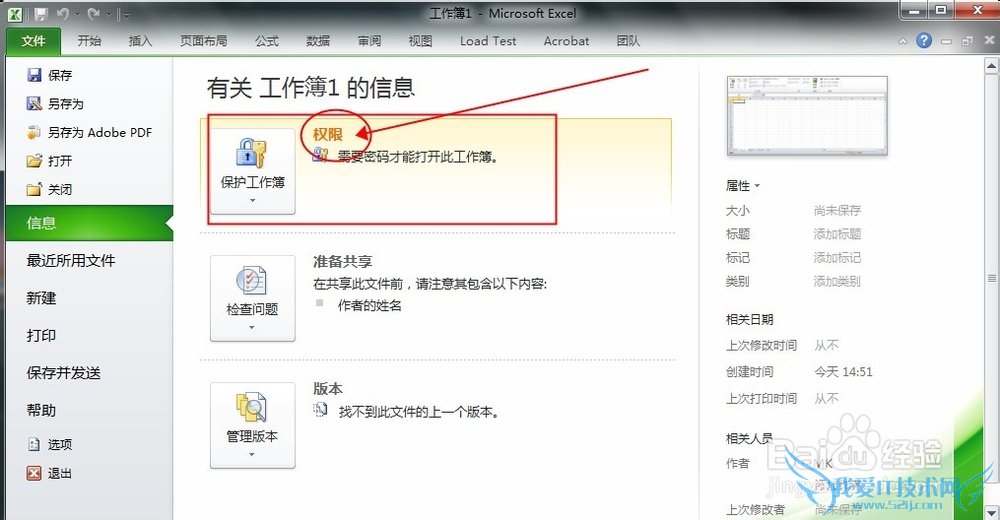The height and width of the screenshot is (520, 1000).
Task: Choose 打印 in the backstage menu
Action: [x=41, y=335]
